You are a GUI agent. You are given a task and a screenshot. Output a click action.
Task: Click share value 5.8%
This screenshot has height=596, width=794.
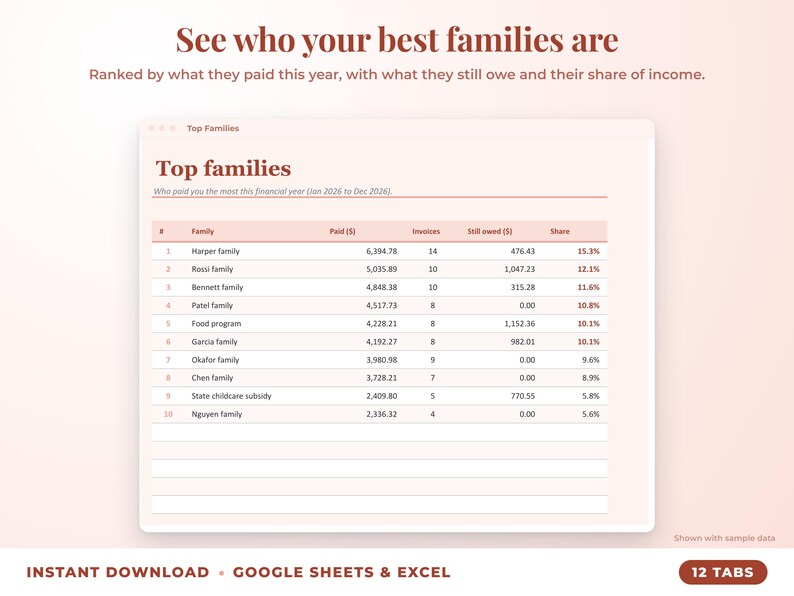coord(590,396)
